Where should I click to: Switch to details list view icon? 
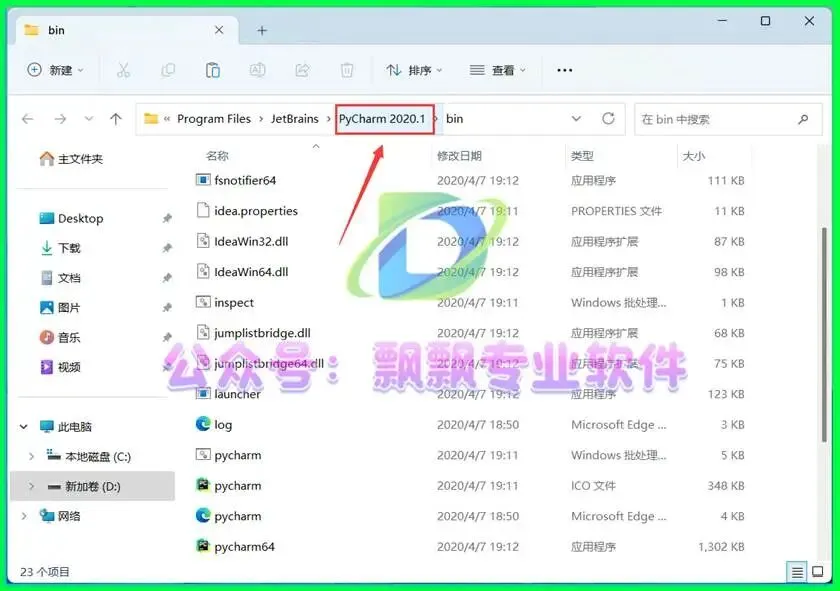797,572
